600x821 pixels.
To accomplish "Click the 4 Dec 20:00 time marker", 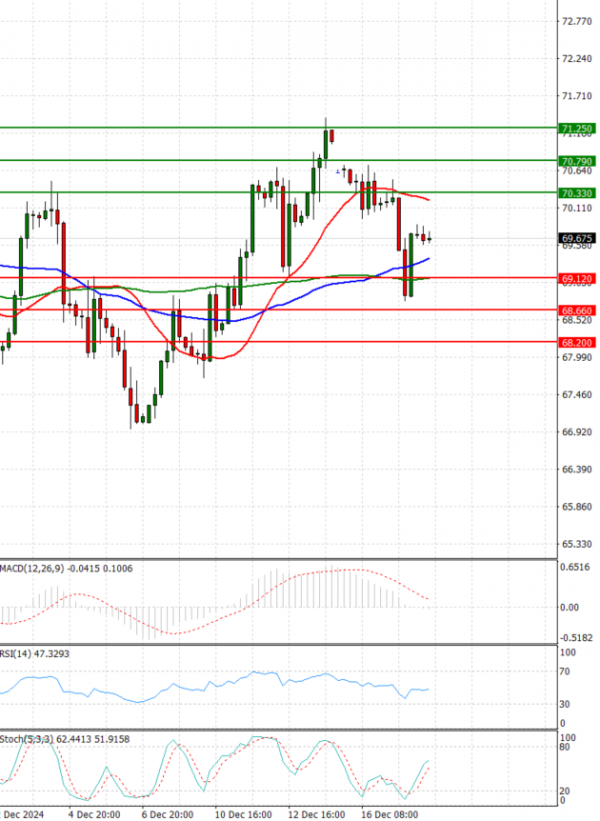I will [x=93, y=814].
